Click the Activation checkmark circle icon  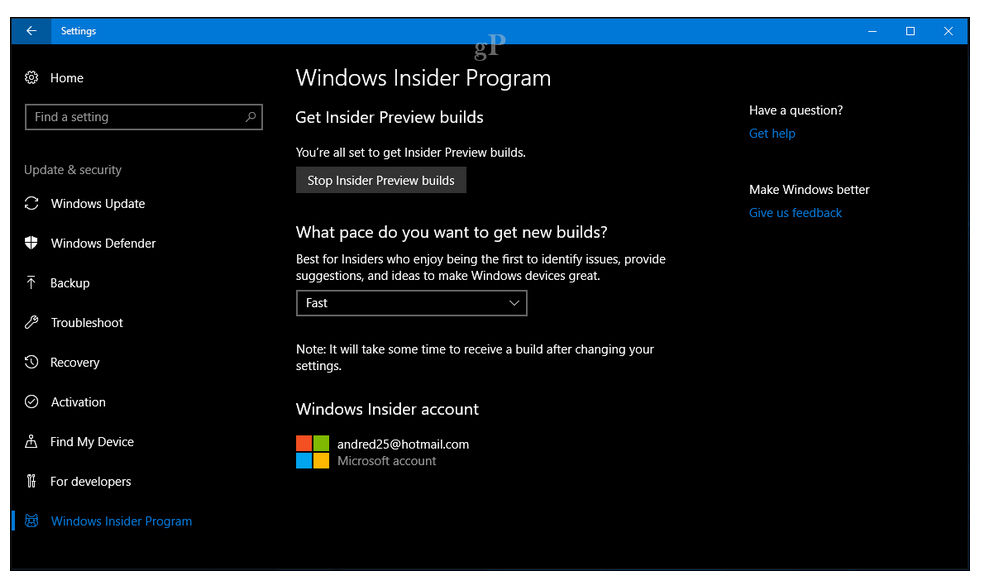(x=31, y=402)
